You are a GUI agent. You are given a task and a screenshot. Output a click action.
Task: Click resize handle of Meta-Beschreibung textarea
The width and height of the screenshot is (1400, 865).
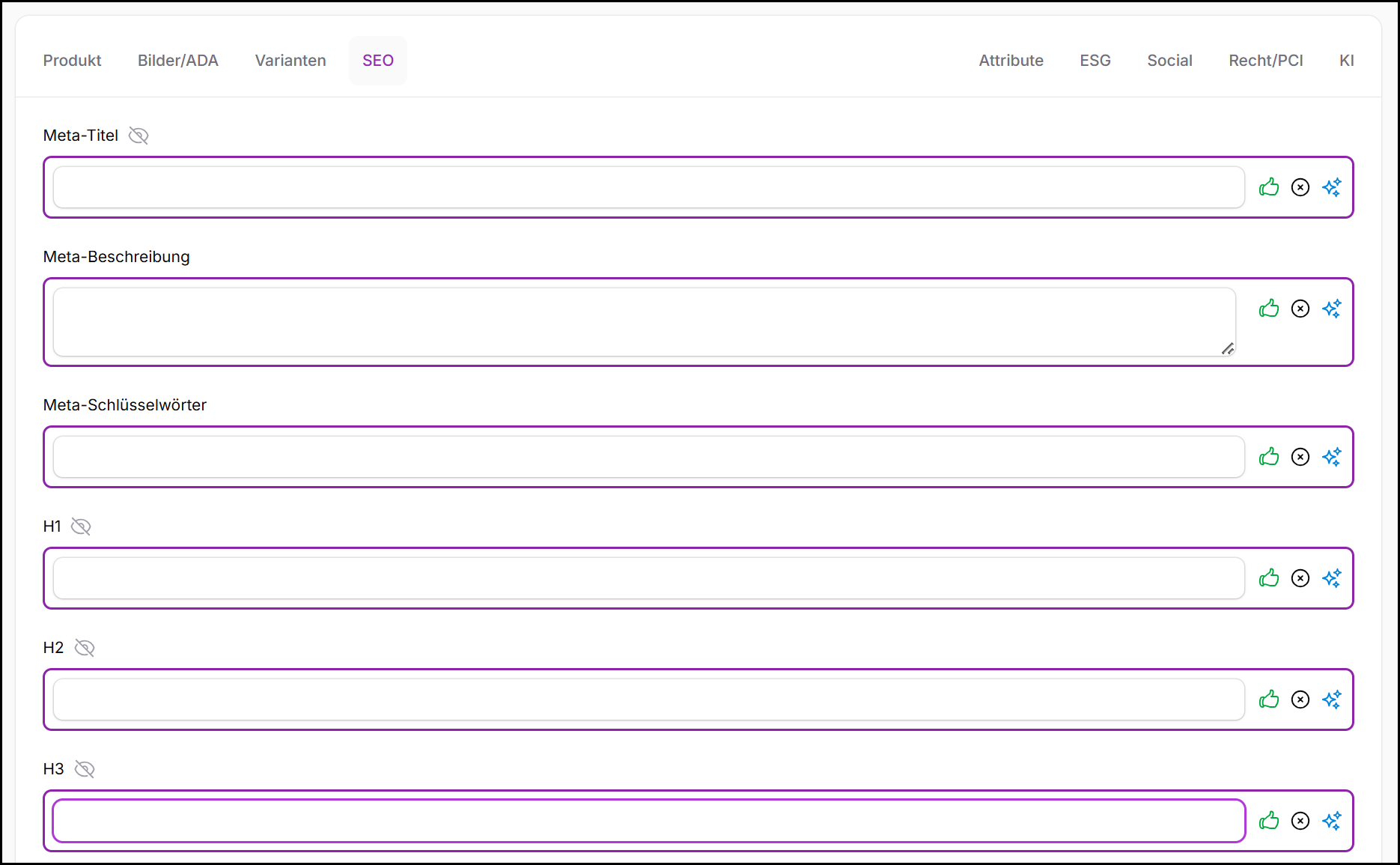(x=1228, y=349)
